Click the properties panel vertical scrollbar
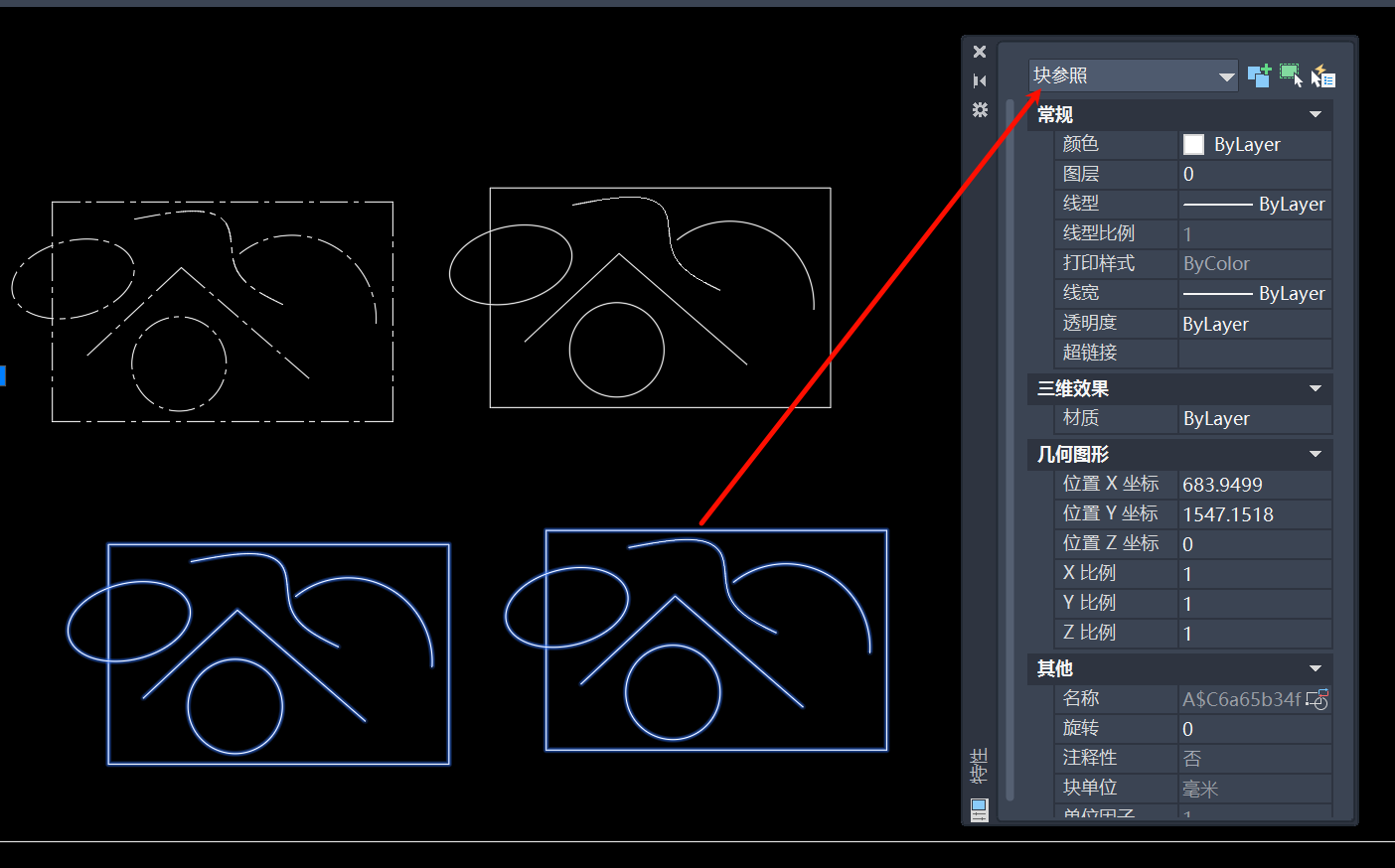Screen dimensions: 1395x868 (1010, 447)
